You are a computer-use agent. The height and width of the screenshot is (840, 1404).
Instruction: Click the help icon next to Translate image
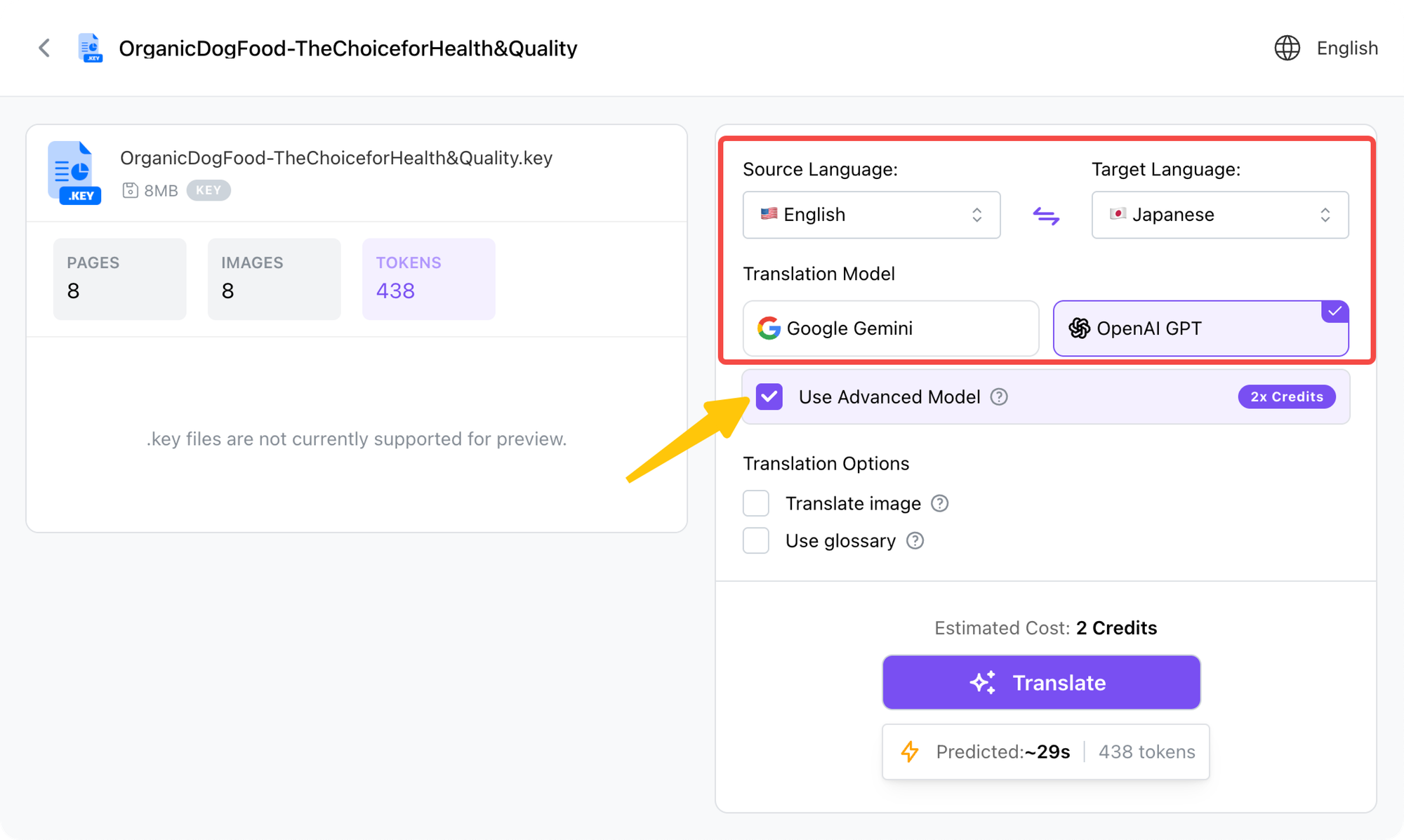pyautogui.click(x=939, y=503)
